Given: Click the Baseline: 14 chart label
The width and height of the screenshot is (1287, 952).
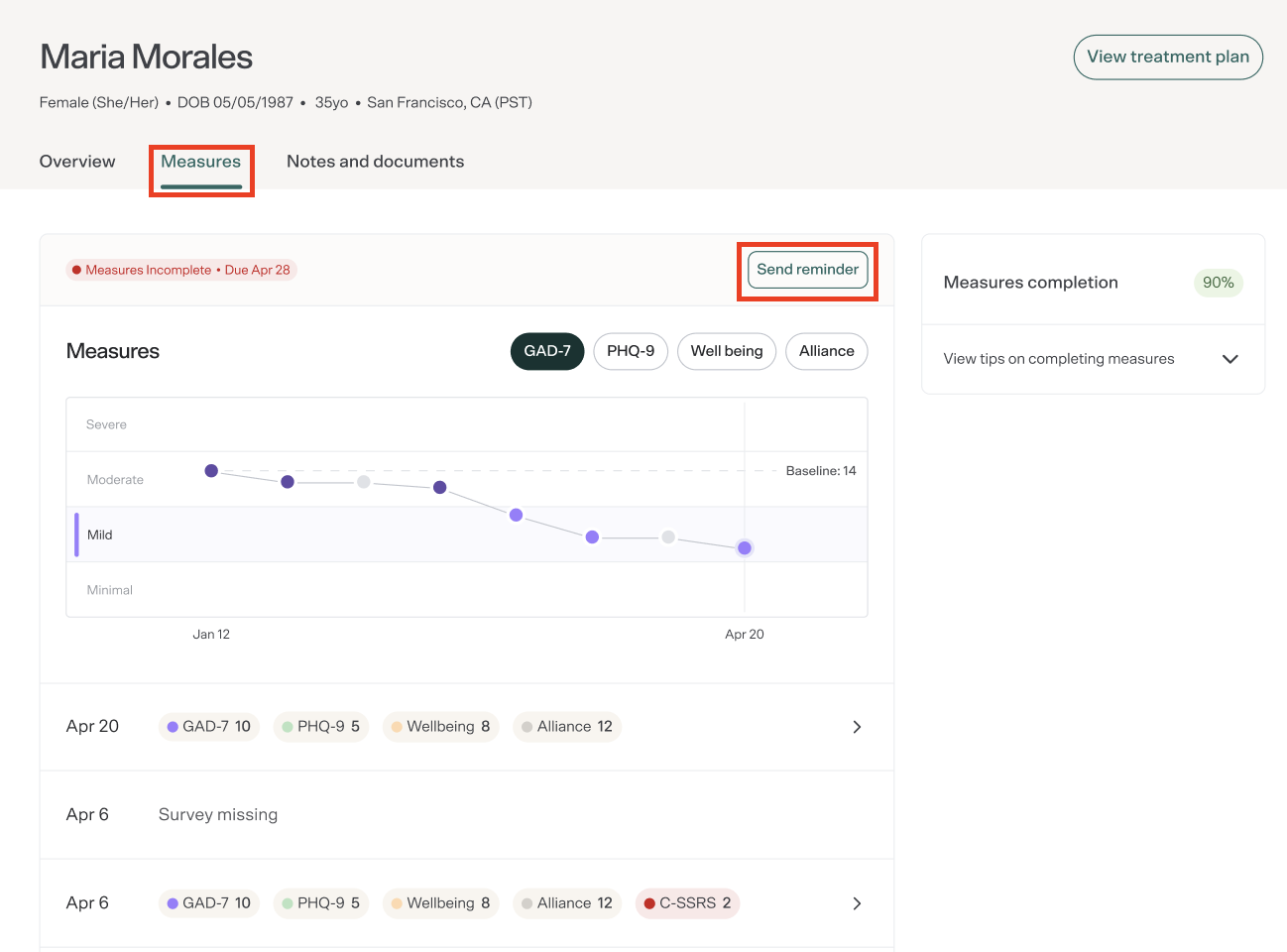Looking at the screenshot, I should 821,471.
